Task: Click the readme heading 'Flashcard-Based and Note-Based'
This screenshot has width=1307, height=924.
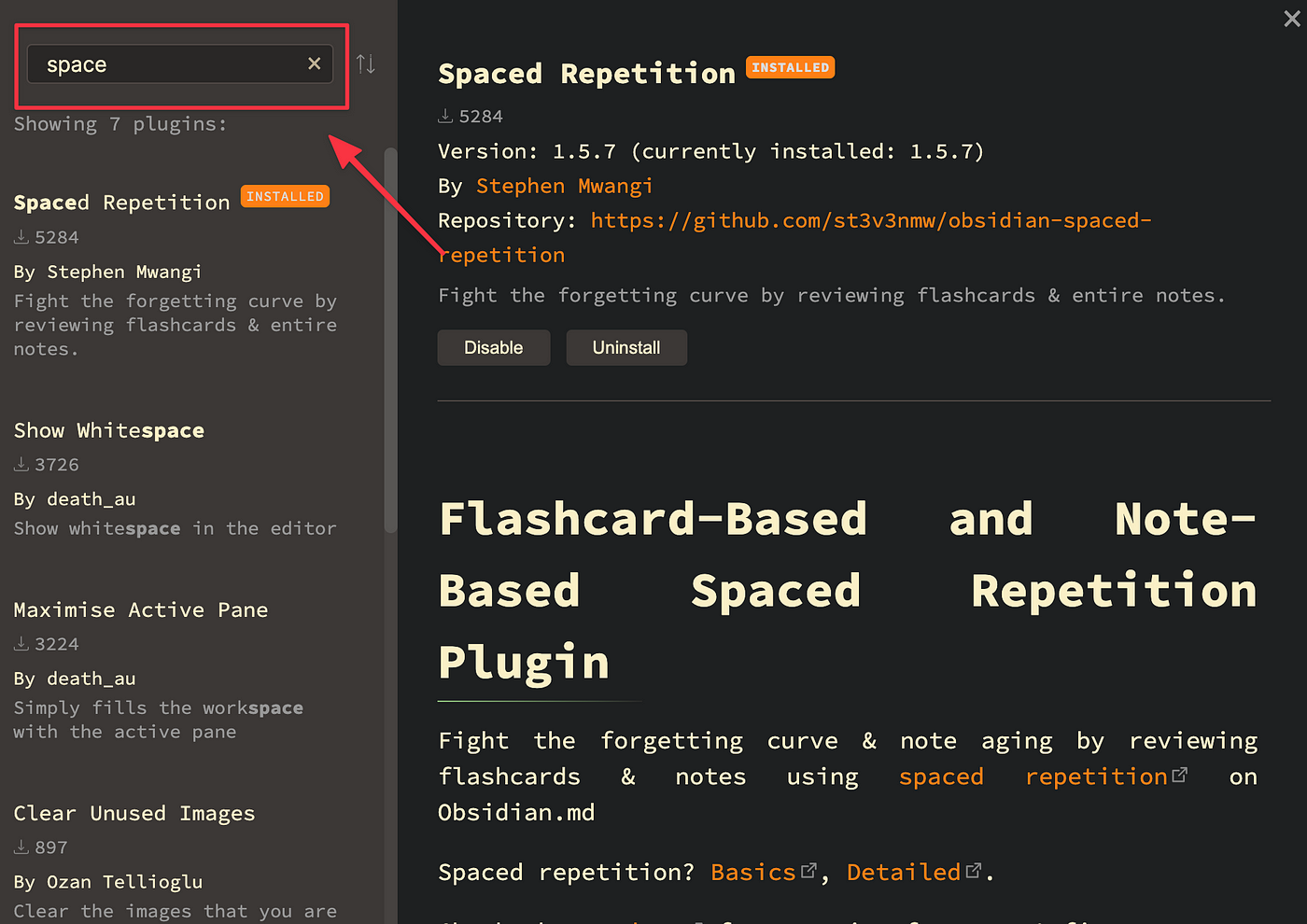Action: click(x=848, y=591)
